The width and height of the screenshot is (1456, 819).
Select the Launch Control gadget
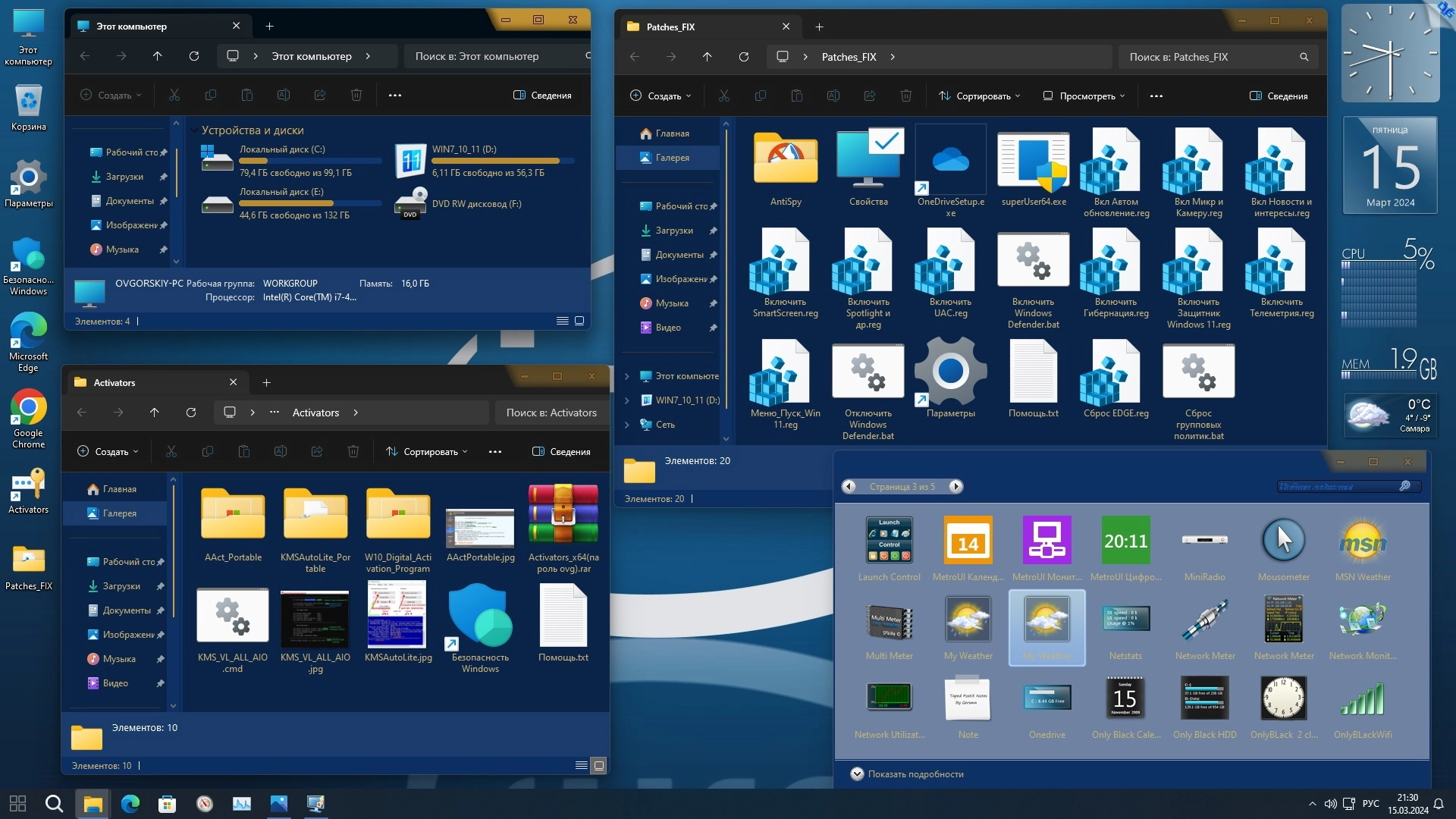pos(889,541)
